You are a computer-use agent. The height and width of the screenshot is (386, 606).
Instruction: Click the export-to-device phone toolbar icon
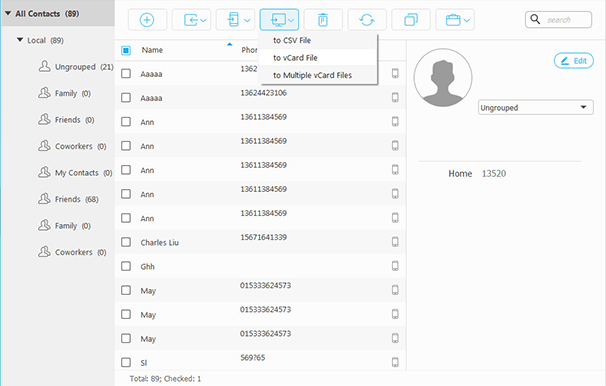235,20
